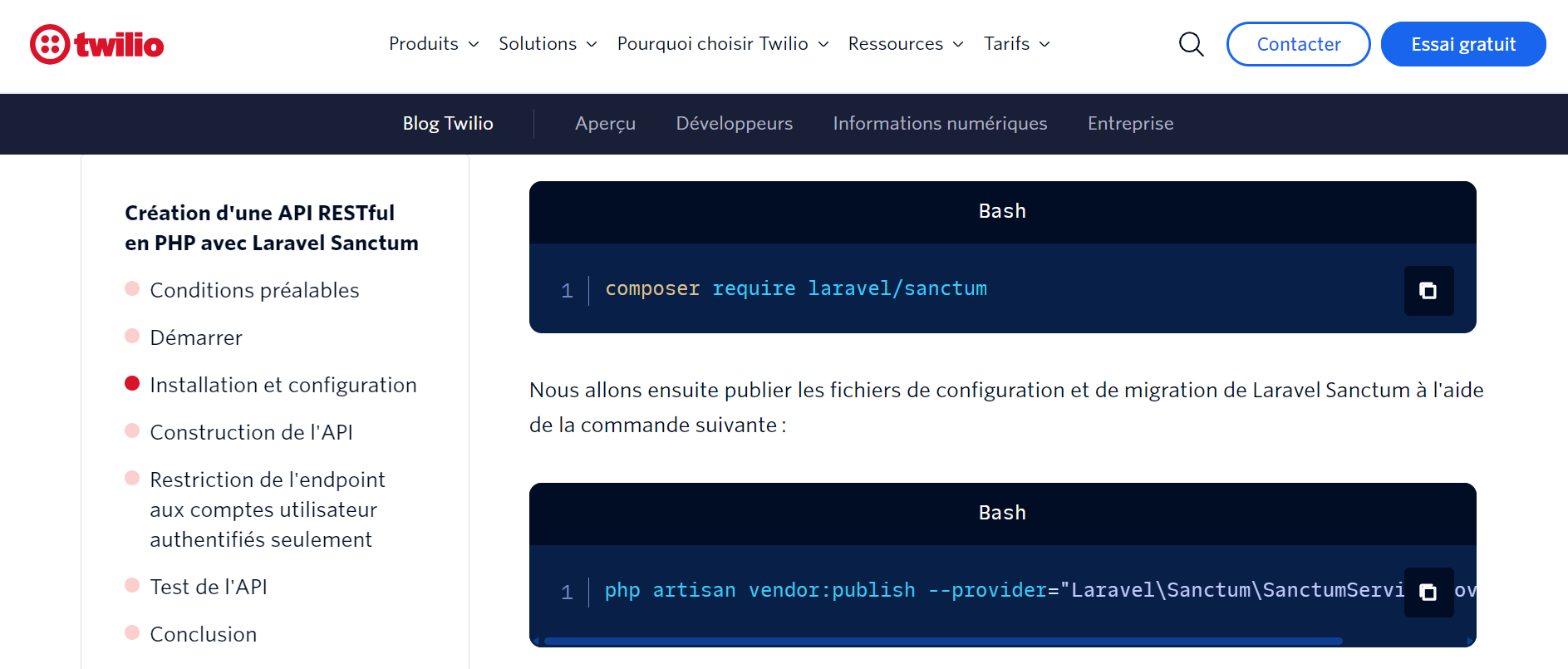Jump to Construction de l'API section

(251, 432)
